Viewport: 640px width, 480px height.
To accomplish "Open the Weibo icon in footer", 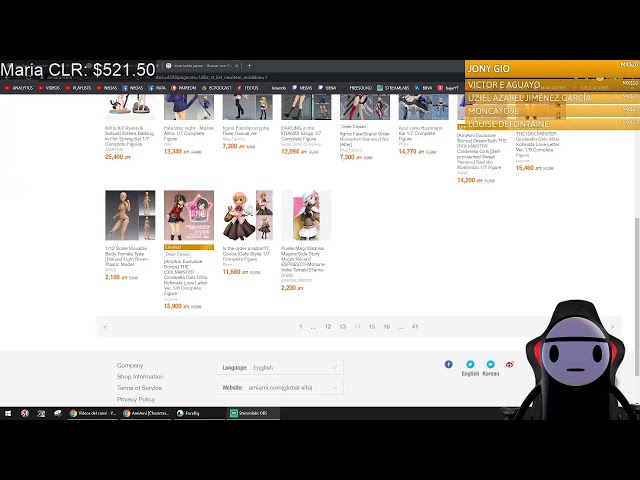I will [x=509, y=364].
